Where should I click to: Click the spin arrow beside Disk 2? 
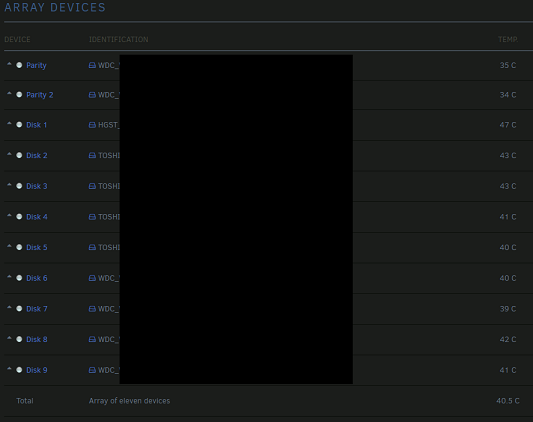click(9, 154)
